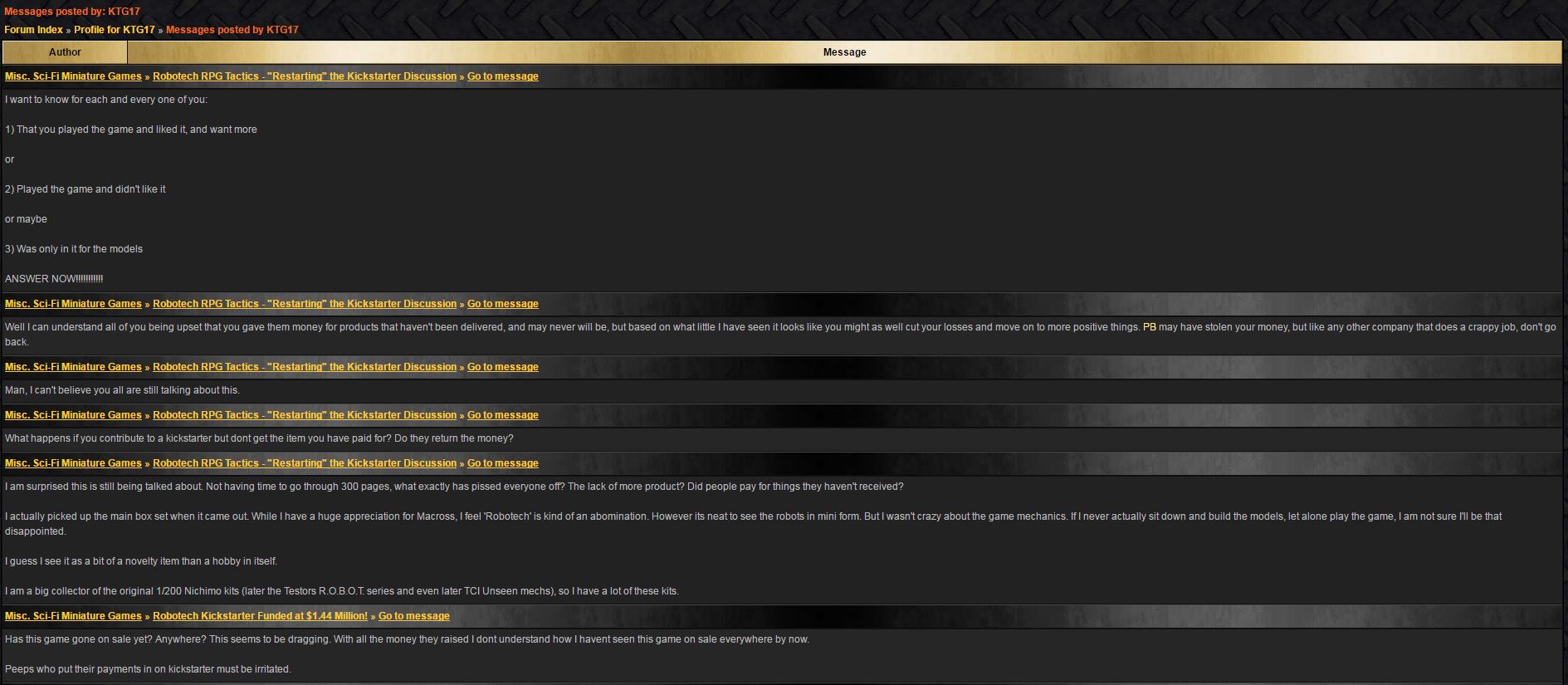Open Robotech RPG Tactics above 'What happens if' post
Image resolution: width=1568 pixels, height=685 pixels.
304,415
